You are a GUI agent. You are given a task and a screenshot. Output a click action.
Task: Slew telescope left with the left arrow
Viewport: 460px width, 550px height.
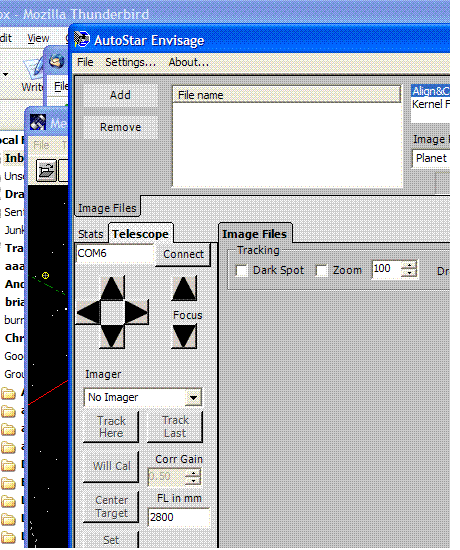pyautogui.click(x=88, y=311)
